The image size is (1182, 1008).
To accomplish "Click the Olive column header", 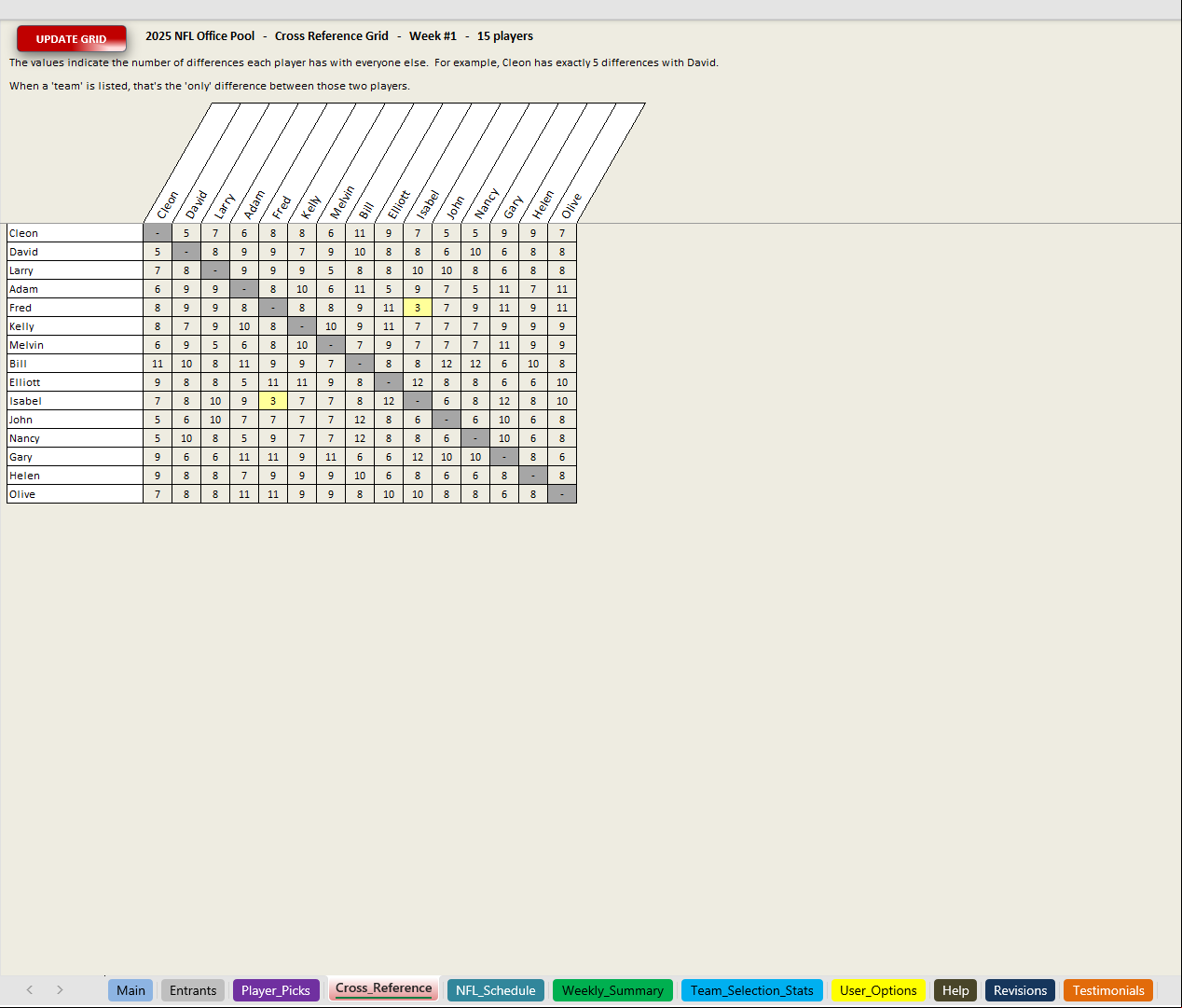I will pyautogui.click(x=571, y=205).
